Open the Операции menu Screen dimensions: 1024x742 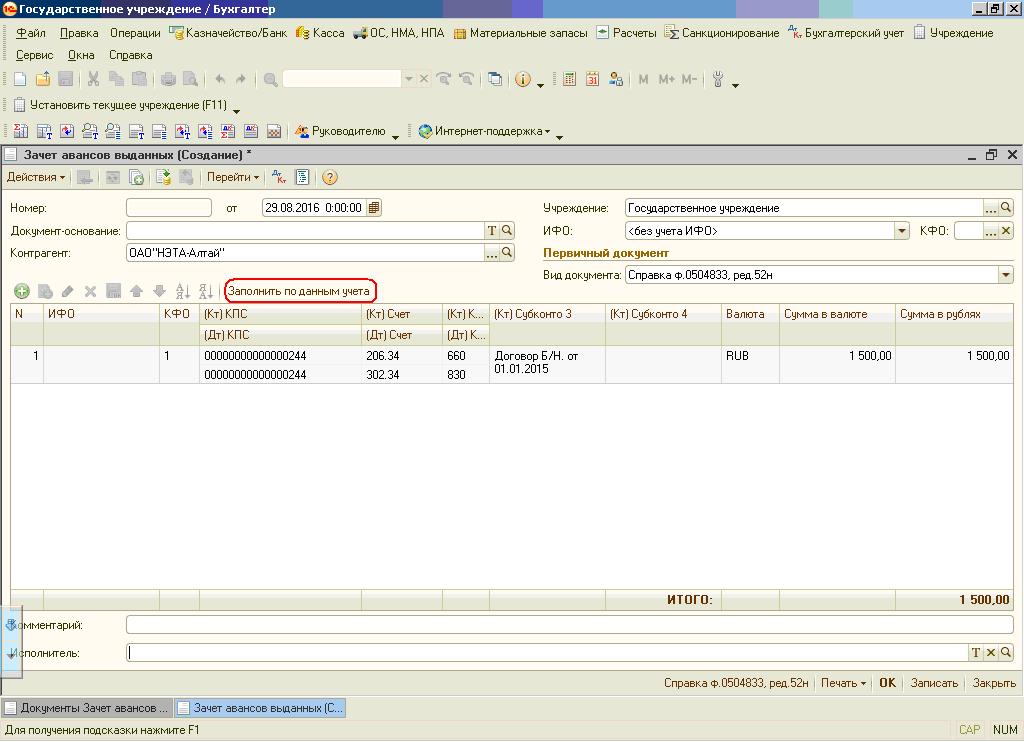[134, 33]
